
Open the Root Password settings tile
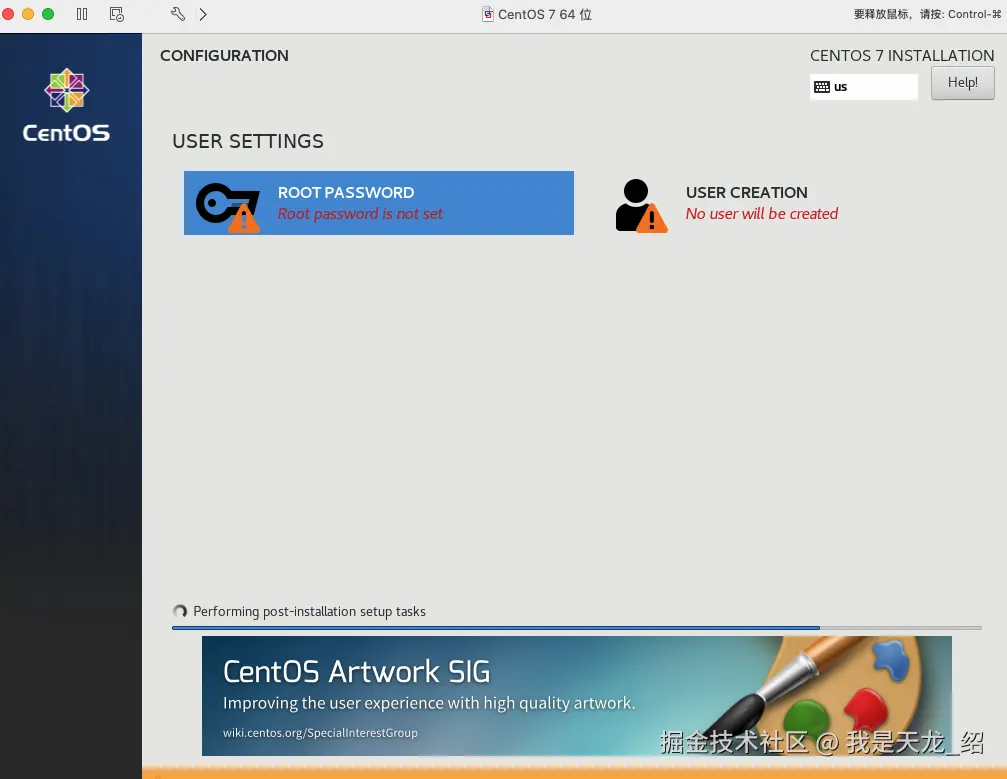click(x=378, y=203)
